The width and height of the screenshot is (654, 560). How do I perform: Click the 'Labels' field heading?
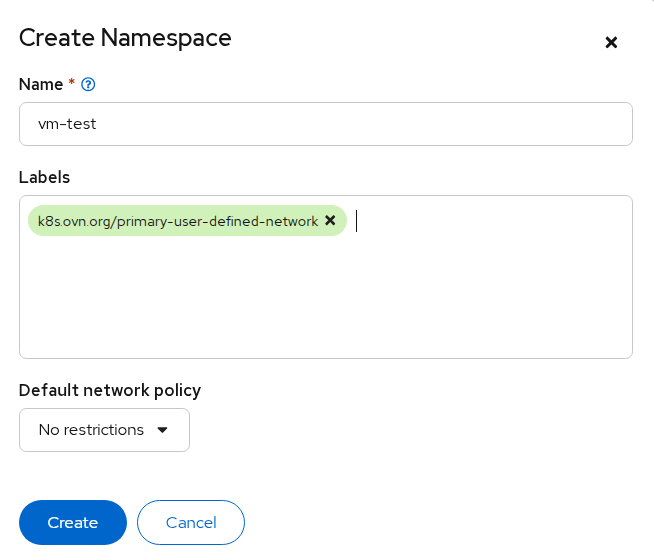44,177
